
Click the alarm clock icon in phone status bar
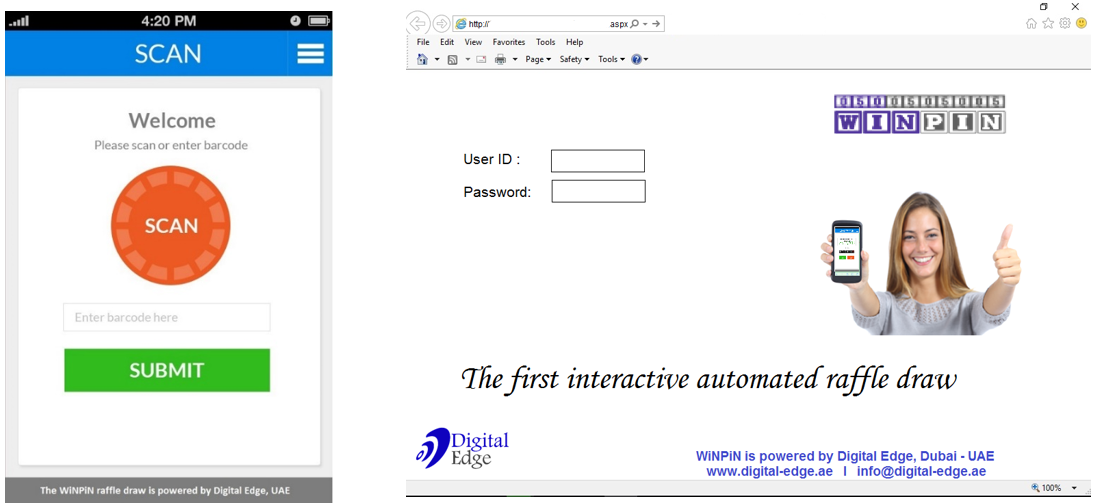[295, 21]
